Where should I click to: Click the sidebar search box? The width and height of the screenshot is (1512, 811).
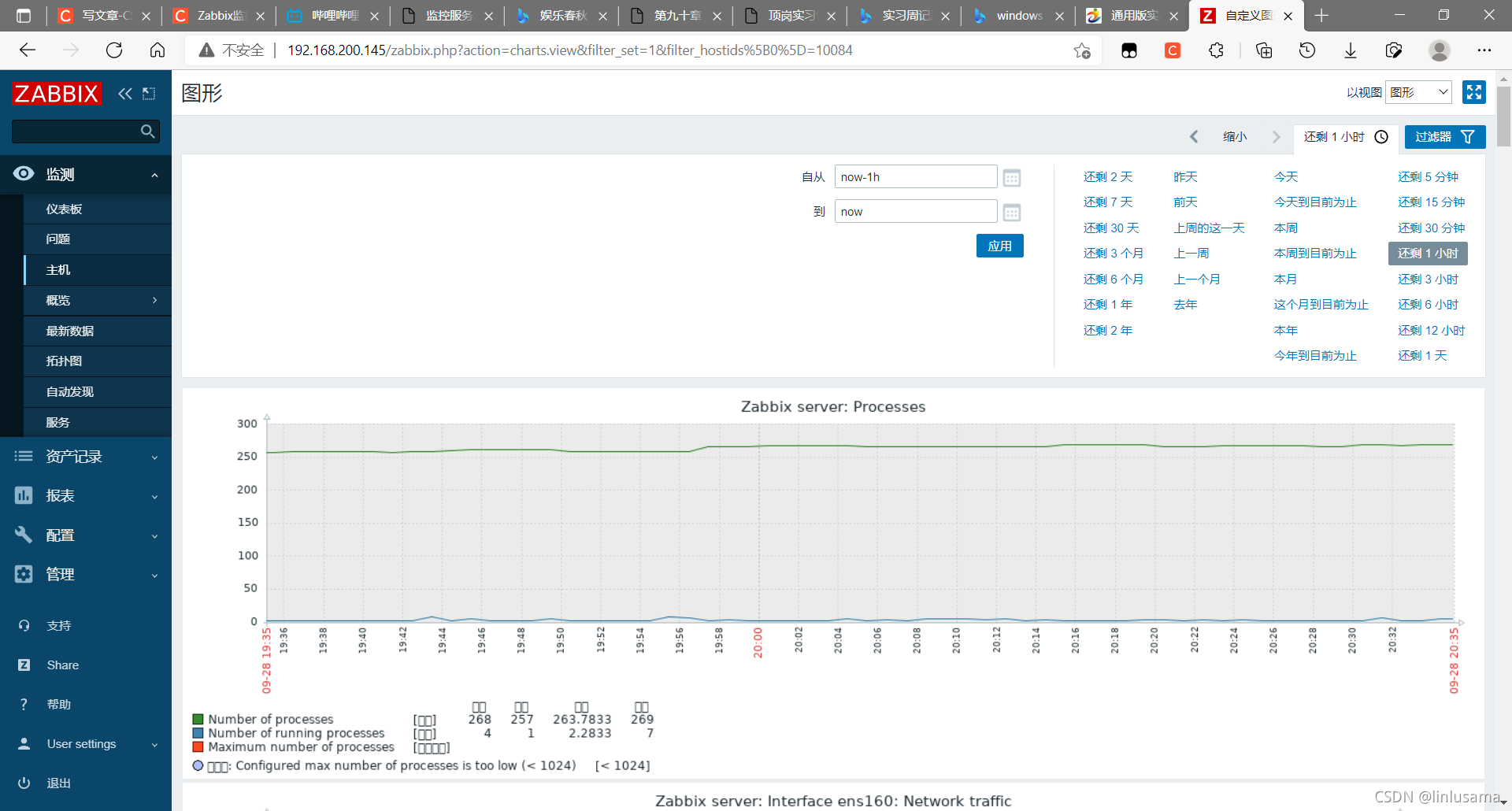pos(86,131)
